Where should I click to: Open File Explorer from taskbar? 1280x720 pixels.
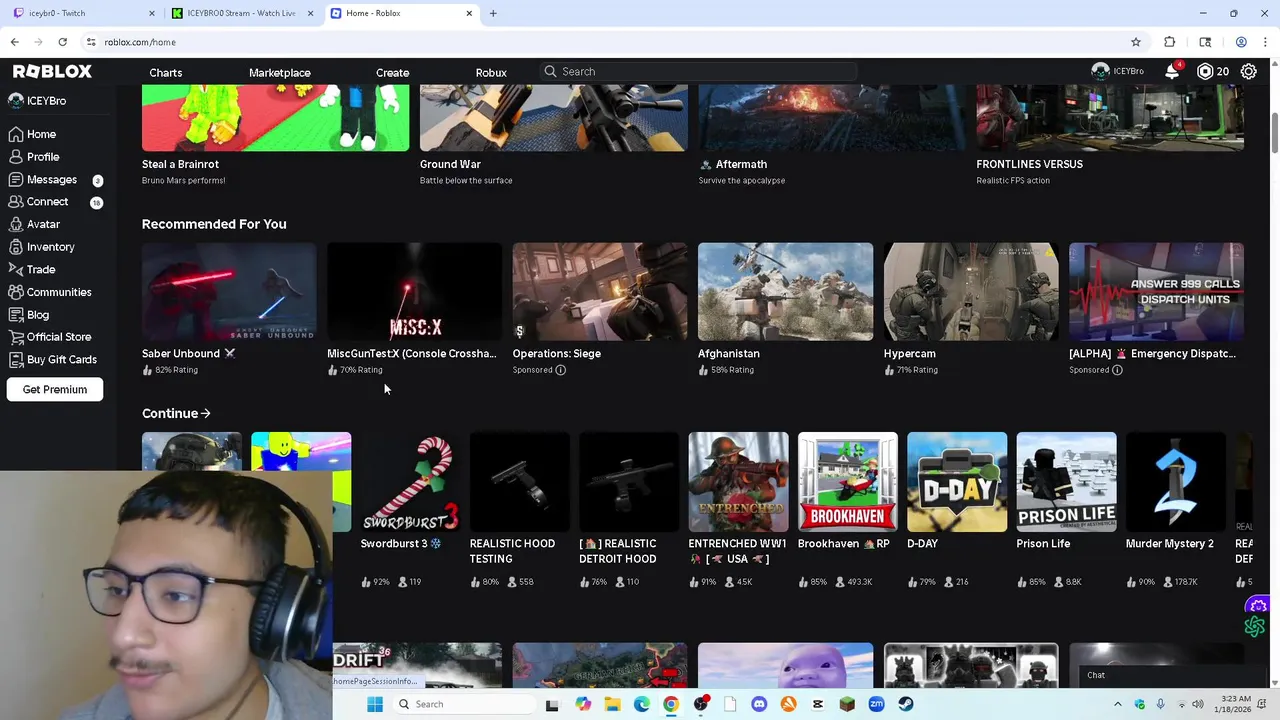(612, 704)
